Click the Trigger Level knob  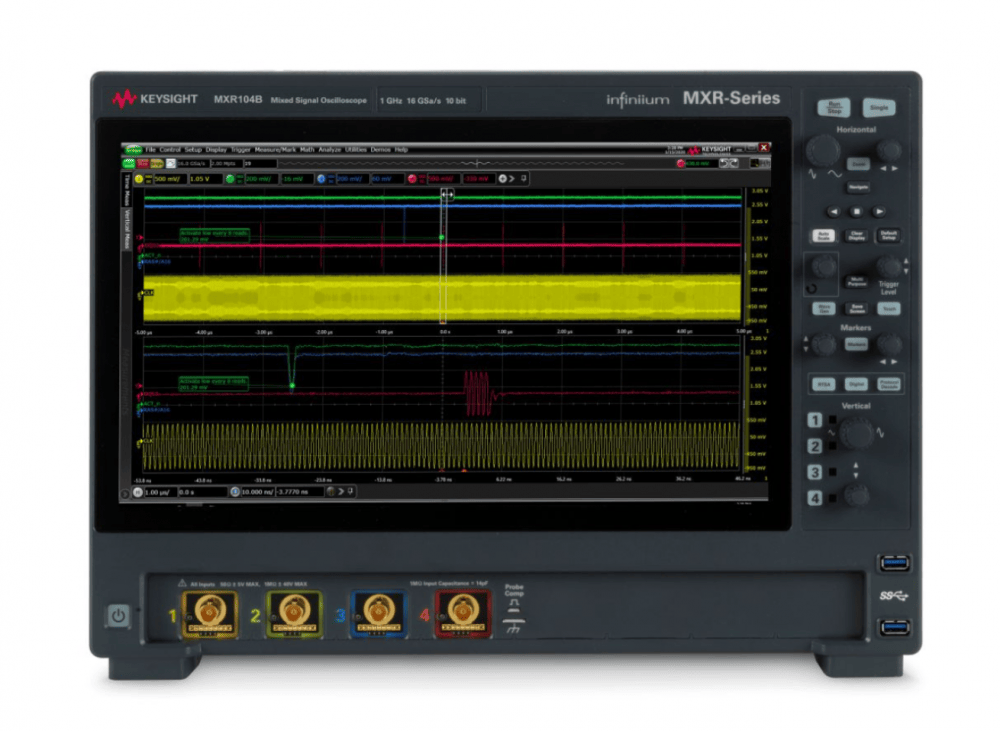pos(888,267)
